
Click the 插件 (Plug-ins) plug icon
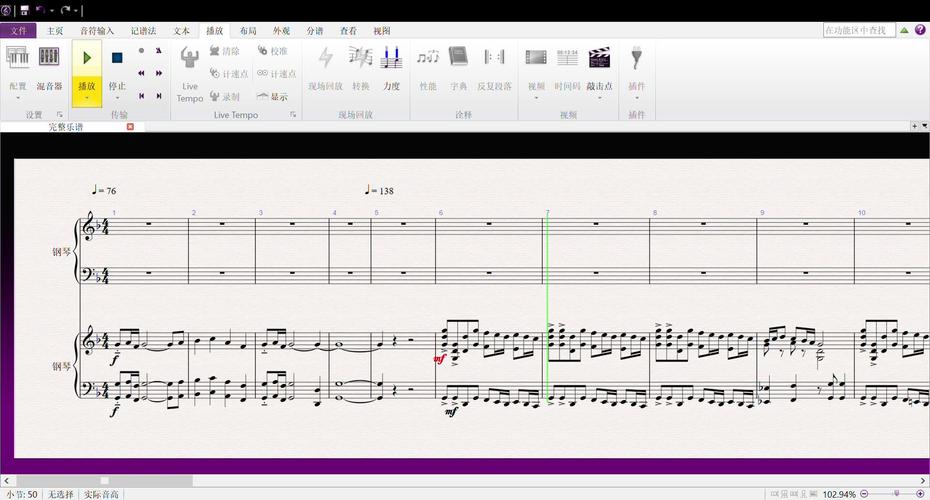click(636, 58)
